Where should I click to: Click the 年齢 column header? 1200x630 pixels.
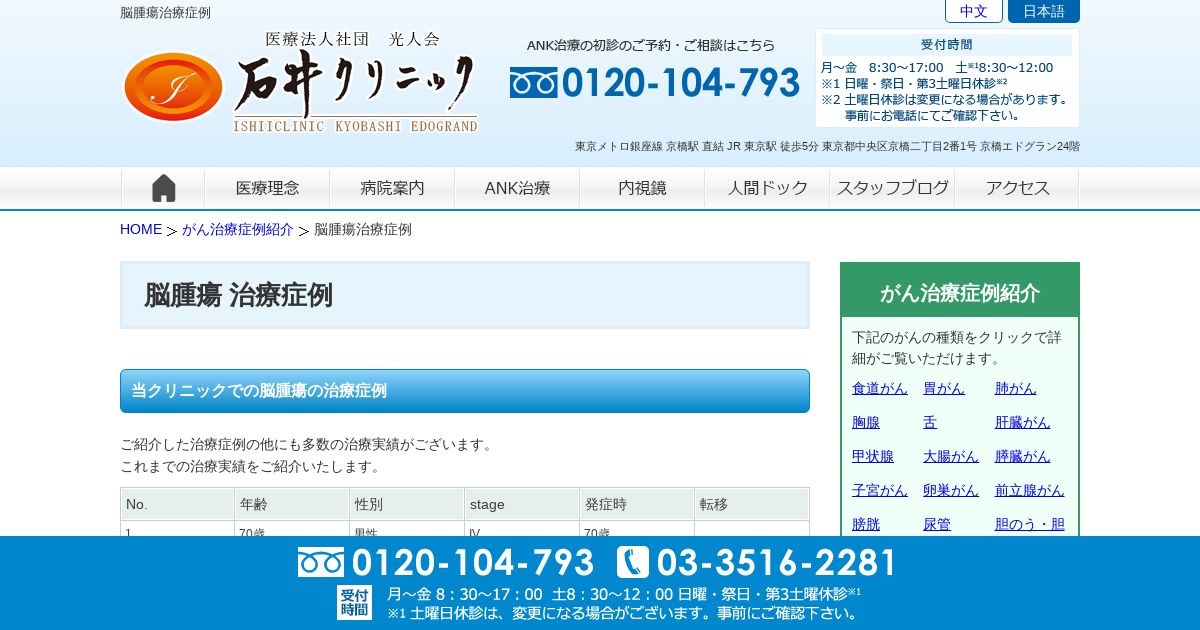point(292,504)
